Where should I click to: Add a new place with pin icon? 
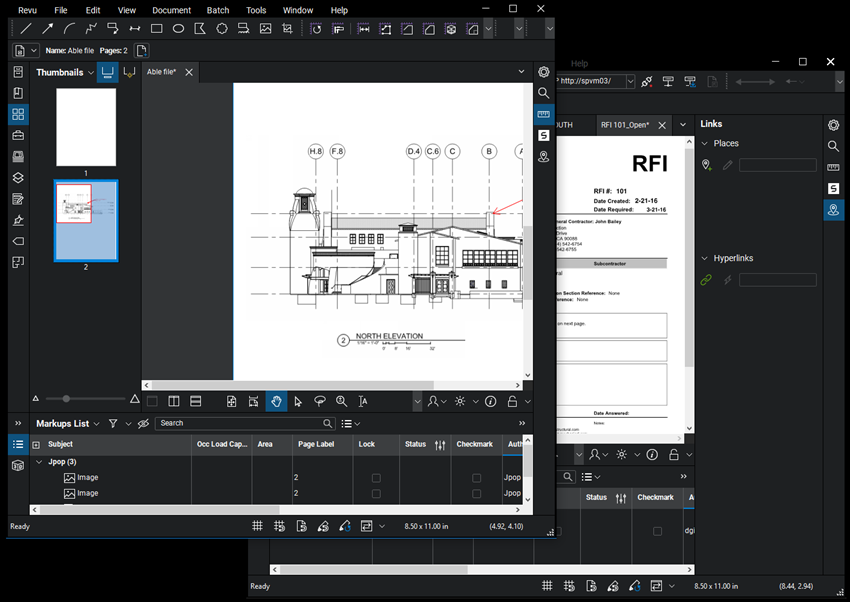pyautogui.click(x=707, y=165)
